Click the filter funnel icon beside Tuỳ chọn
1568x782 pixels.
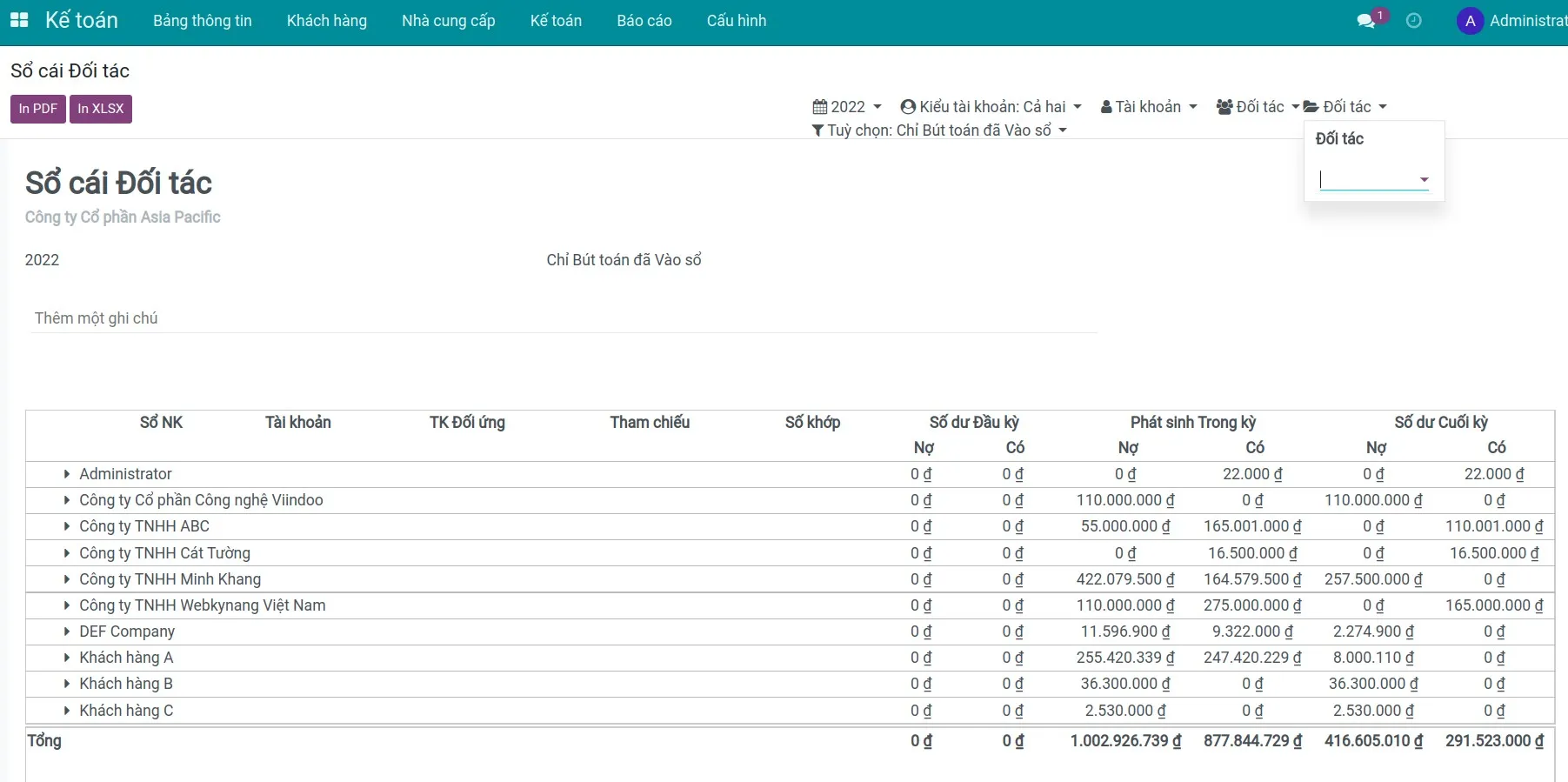[817, 130]
